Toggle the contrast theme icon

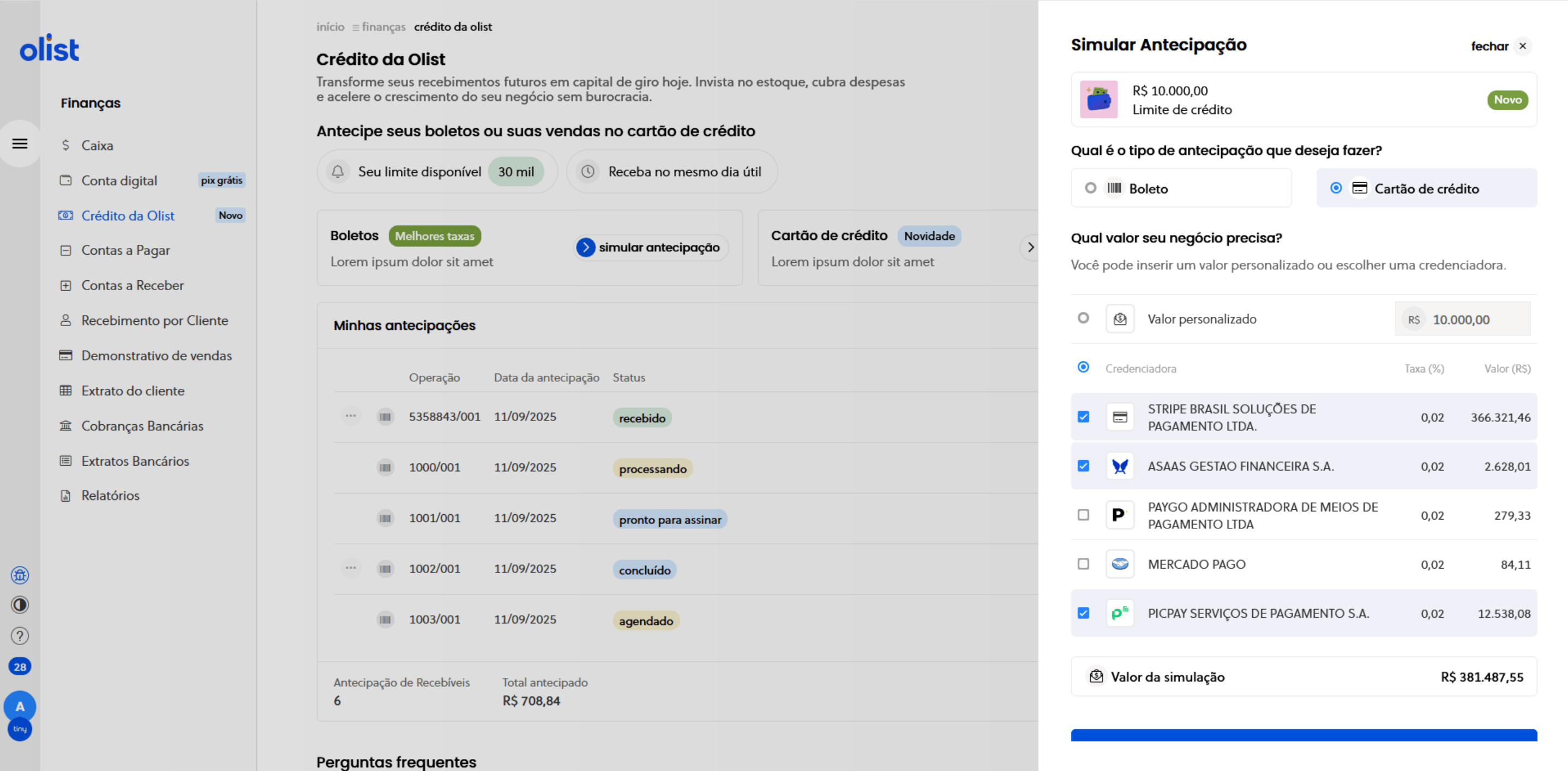point(20,605)
